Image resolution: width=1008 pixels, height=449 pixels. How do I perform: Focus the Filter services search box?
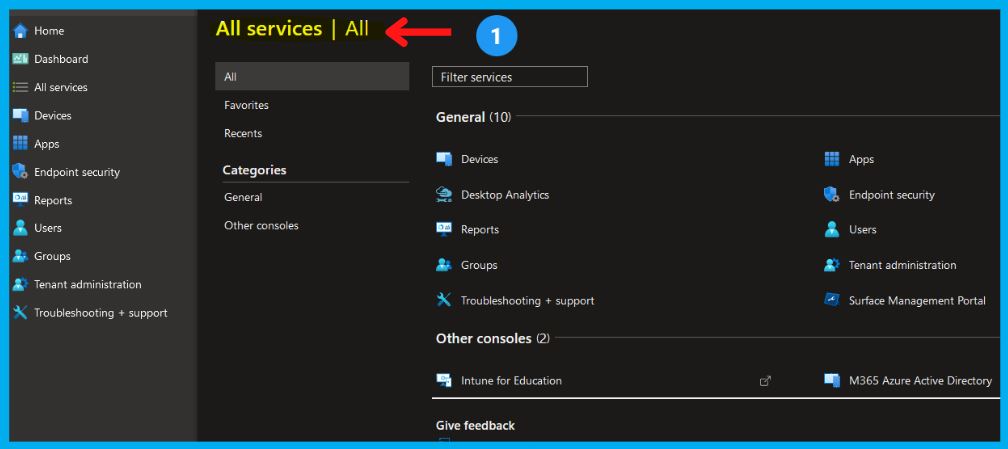[510, 77]
